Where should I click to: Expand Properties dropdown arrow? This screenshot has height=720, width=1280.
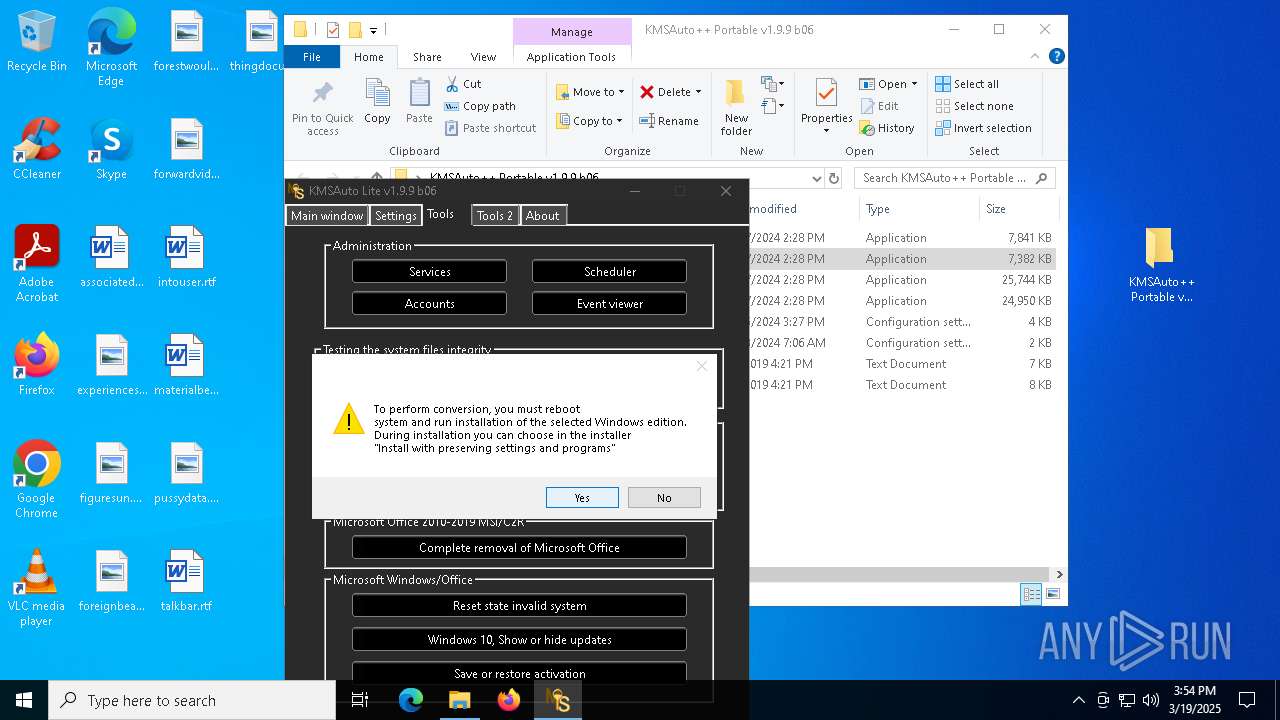coord(826,131)
